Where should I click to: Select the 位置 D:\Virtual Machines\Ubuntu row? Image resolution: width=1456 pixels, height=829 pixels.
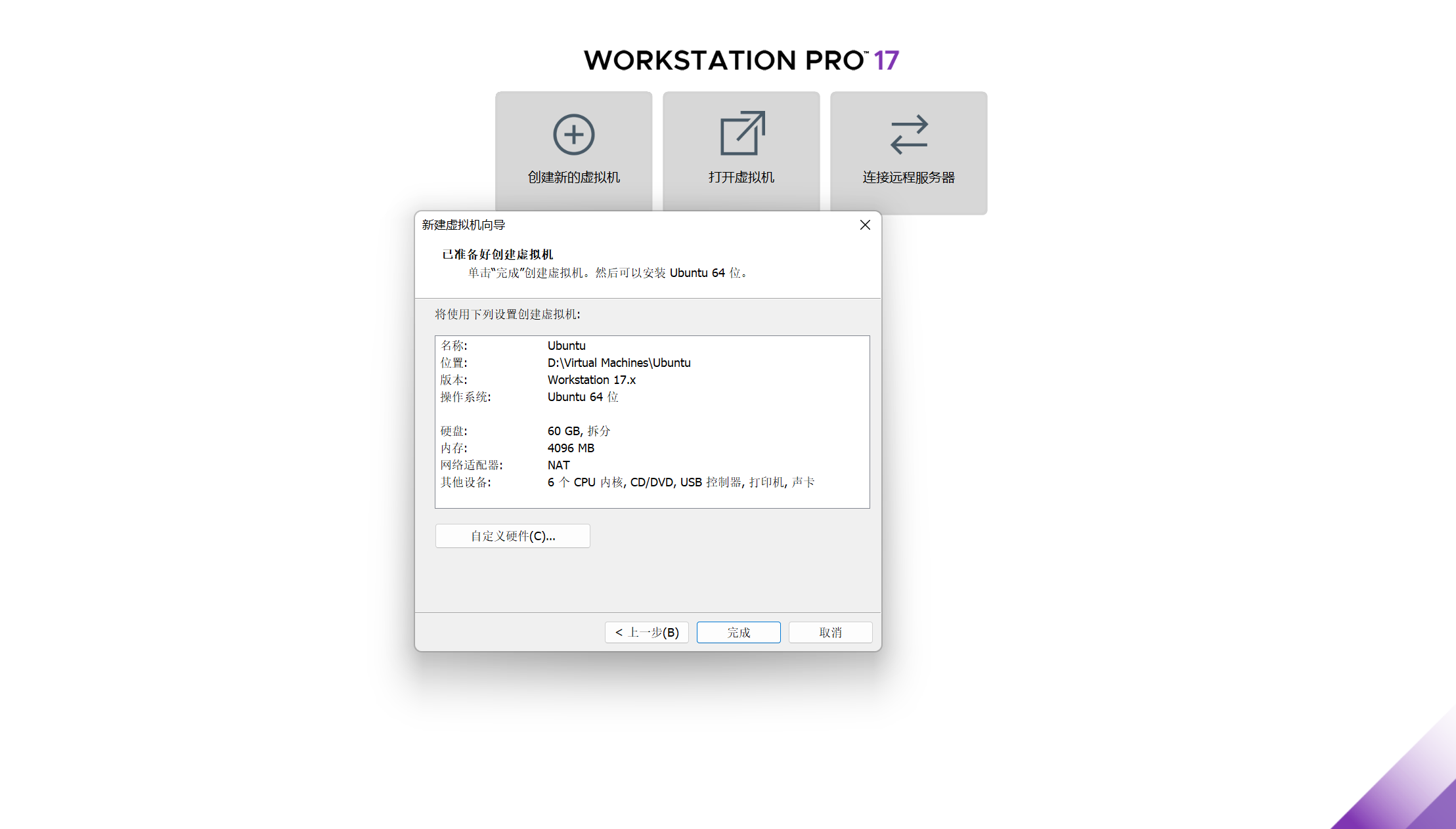tap(619, 363)
